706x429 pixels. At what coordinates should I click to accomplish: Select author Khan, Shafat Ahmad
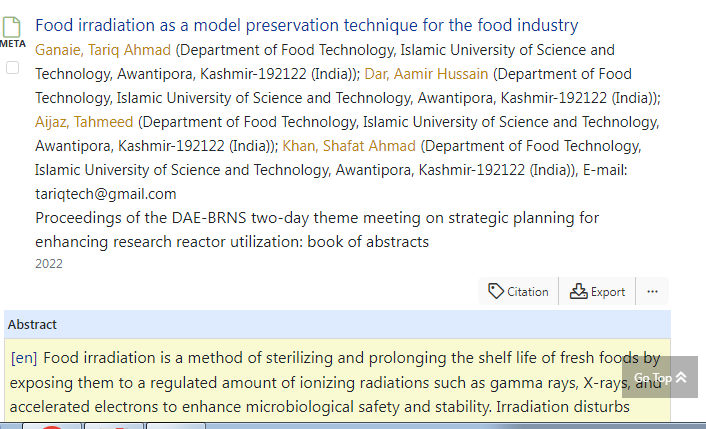click(349, 146)
